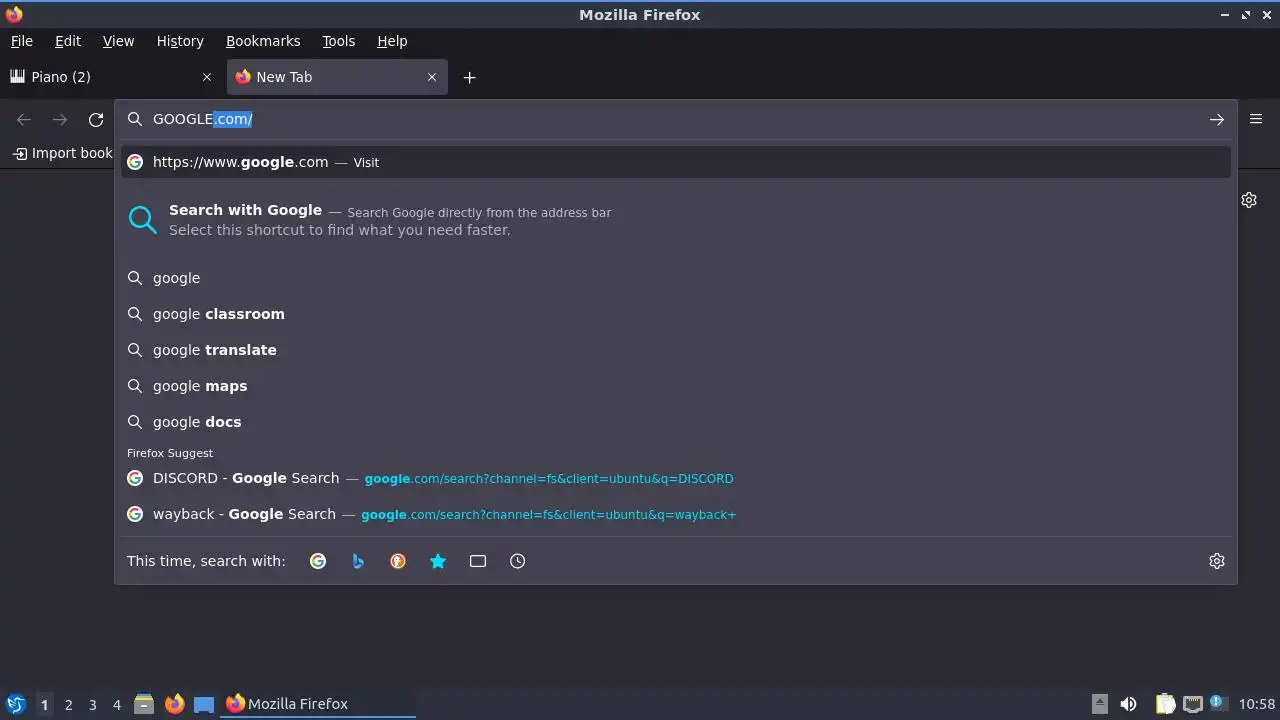Choose the 'google' search suggestion
Image resolution: width=1280 pixels, height=720 pixels.
coord(676,278)
